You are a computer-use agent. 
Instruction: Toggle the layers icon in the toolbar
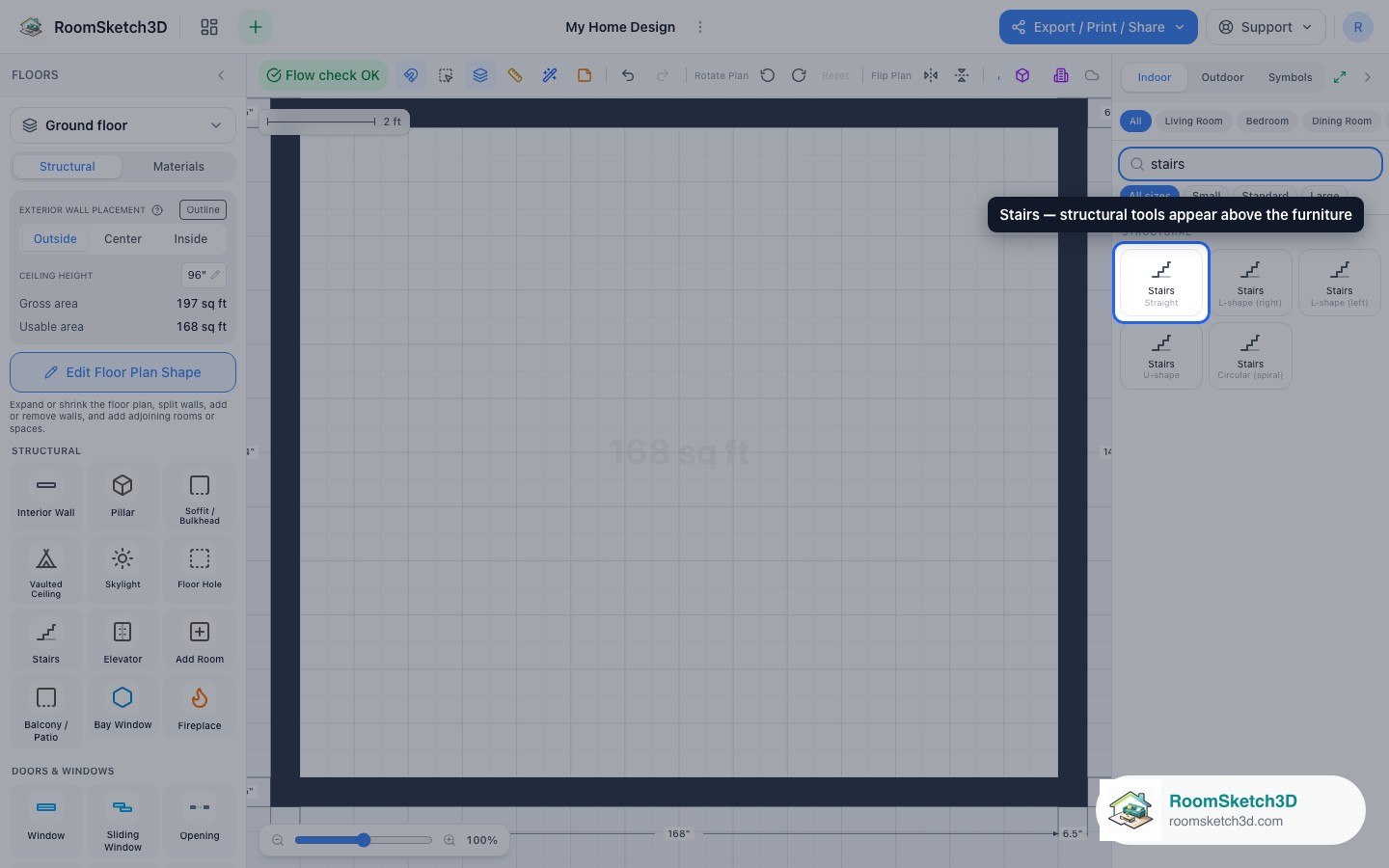tap(480, 75)
